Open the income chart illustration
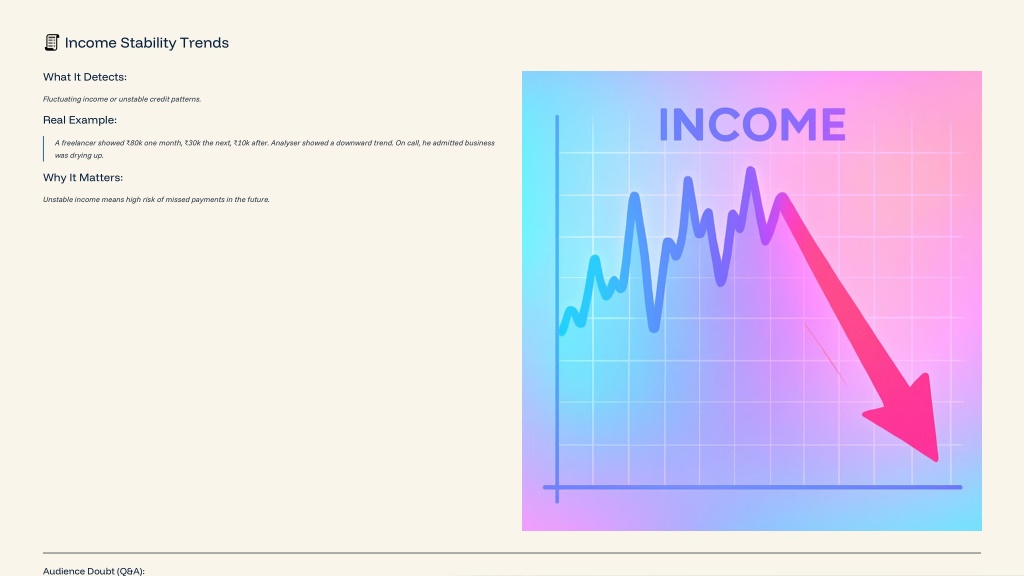 [752, 301]
